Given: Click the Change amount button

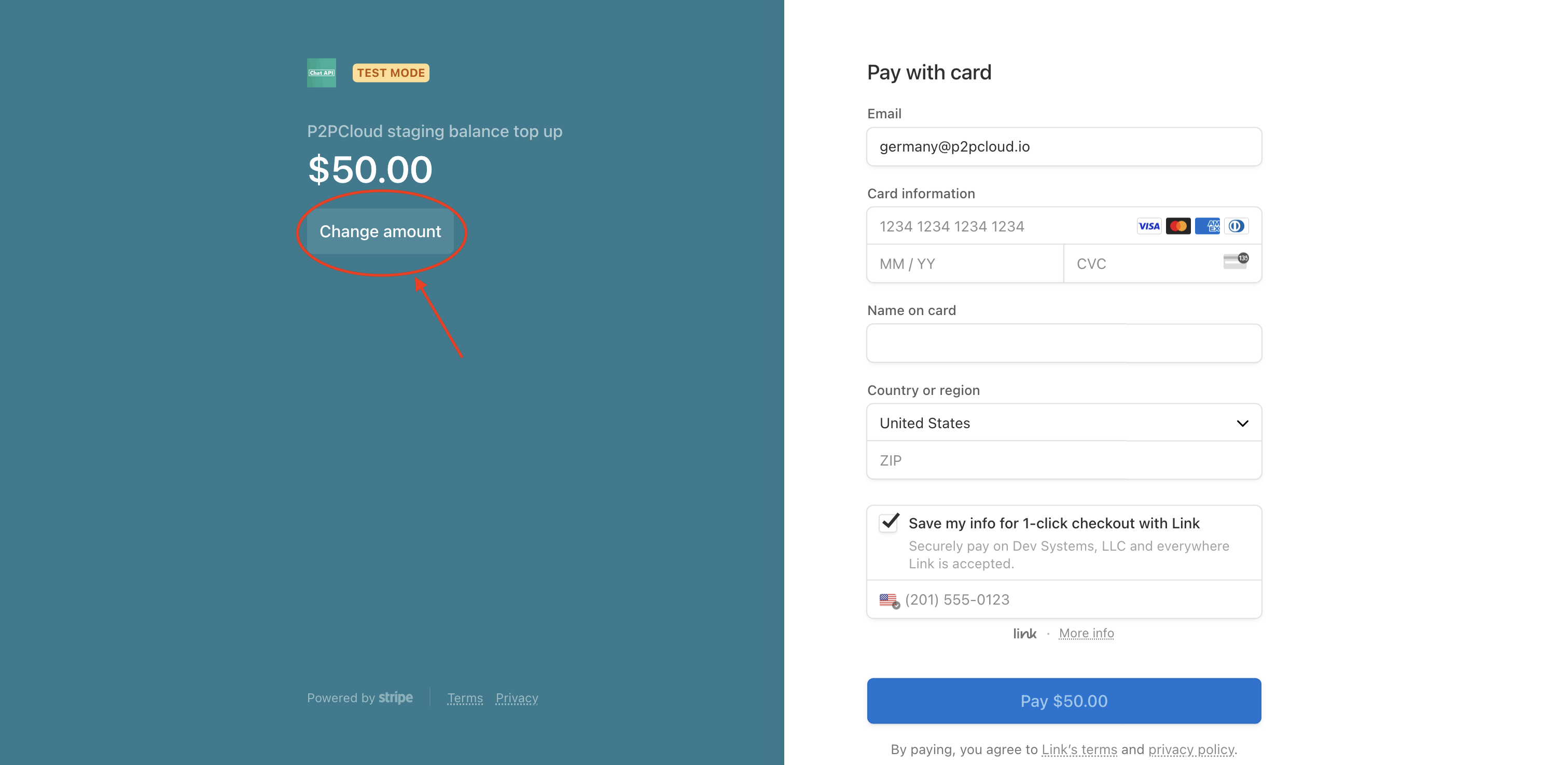Looking at the screenshot, I should [380, 231].
